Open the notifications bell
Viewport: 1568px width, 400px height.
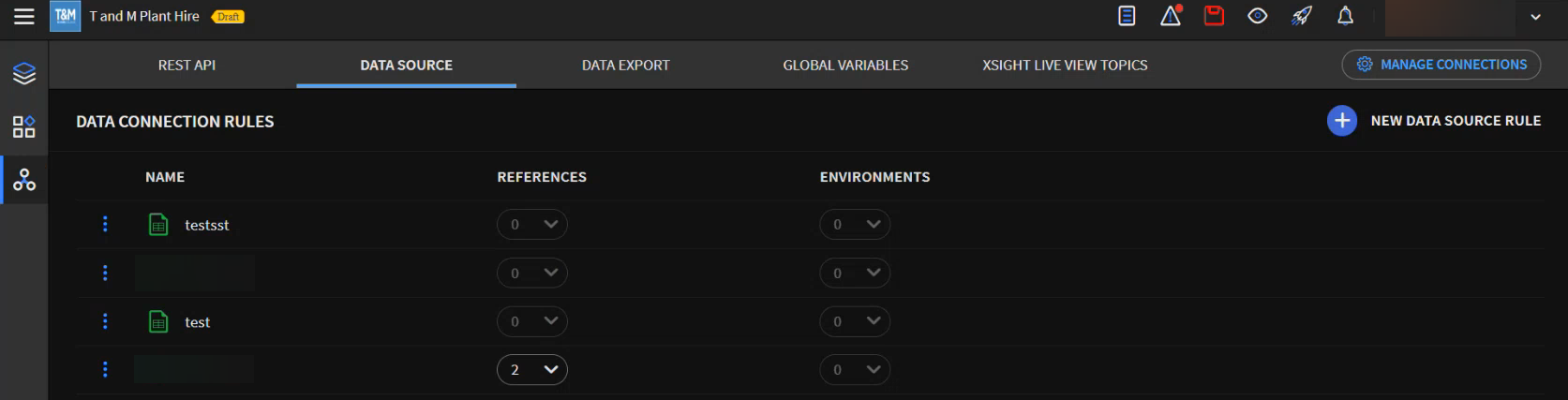1345,16
